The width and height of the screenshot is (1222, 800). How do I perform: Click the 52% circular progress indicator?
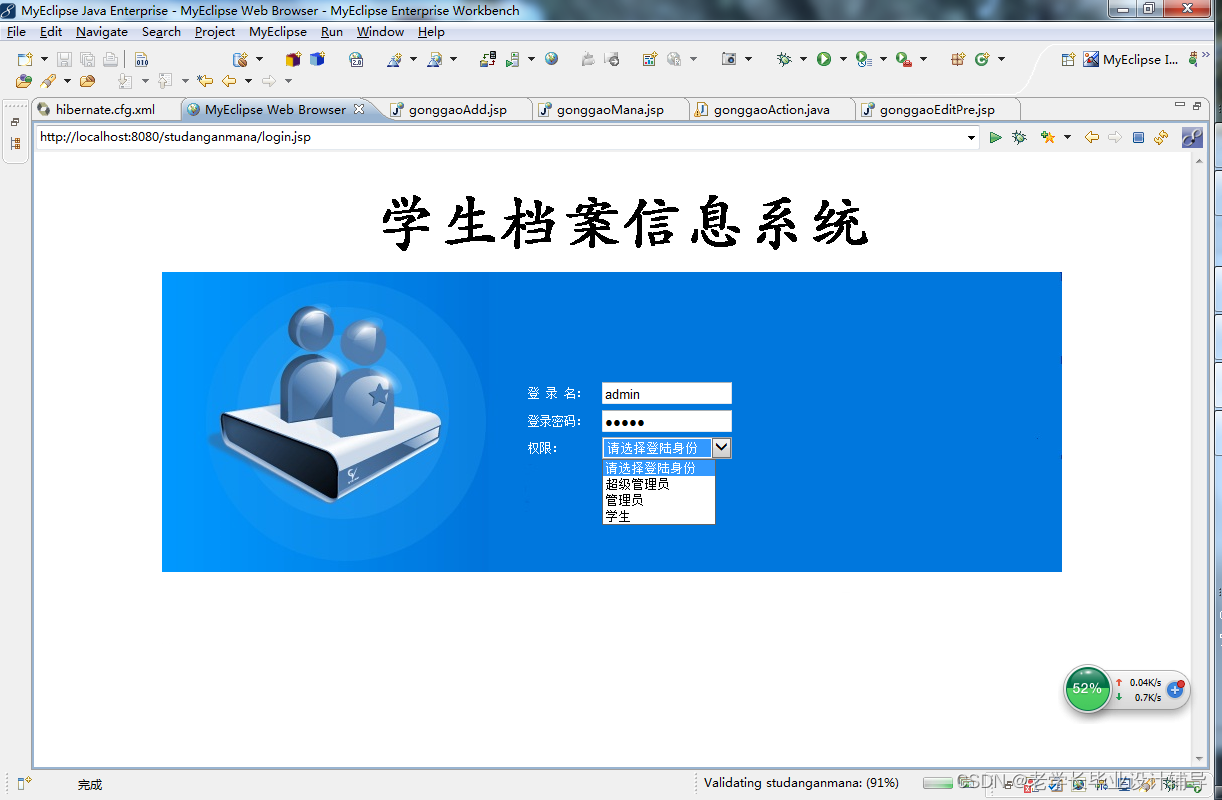pyautogui.click(x=1087, y=690)
